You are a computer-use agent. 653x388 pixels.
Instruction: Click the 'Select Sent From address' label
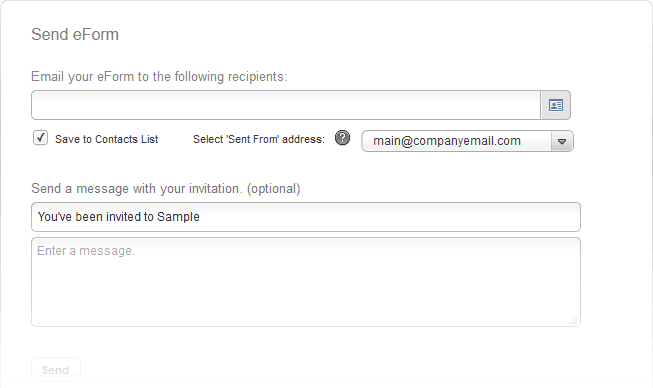click(259, 139)
